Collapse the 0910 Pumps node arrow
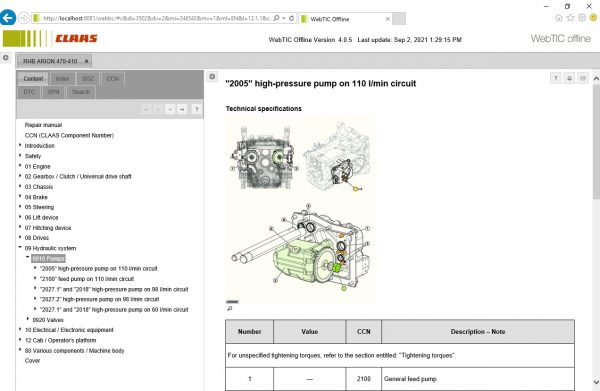The width and height of the screenshot is (600, 391). coord(28,258)
